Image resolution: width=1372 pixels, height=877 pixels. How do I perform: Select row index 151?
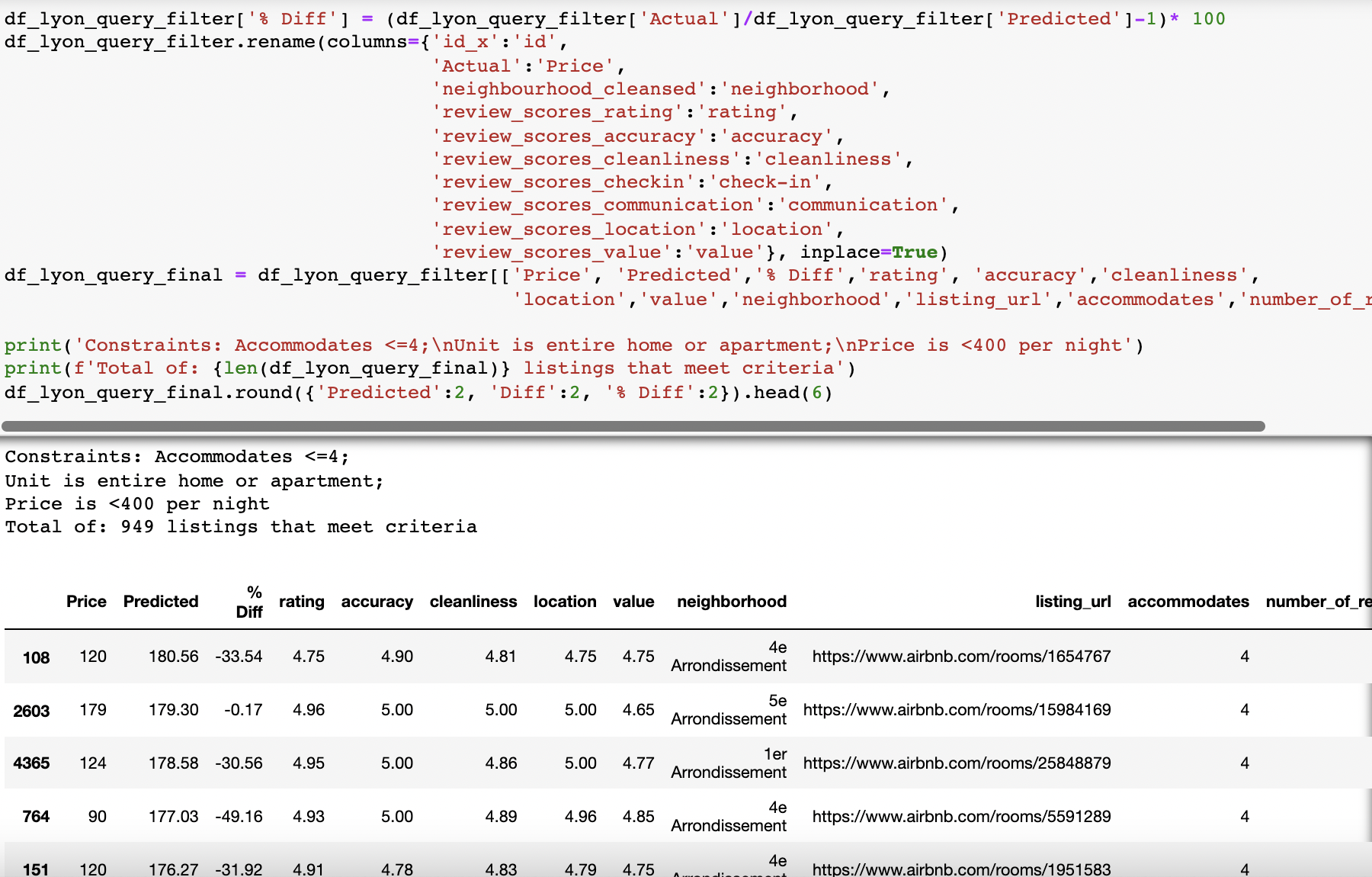(x=36, y=869)
